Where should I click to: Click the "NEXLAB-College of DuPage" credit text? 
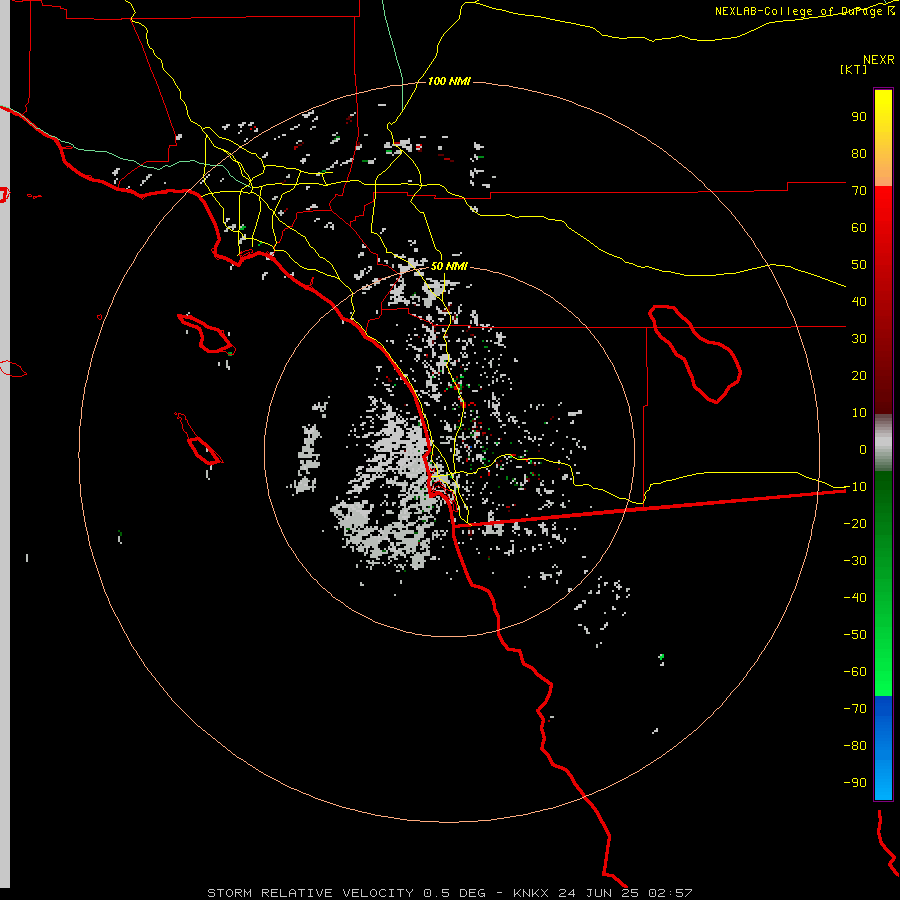click(x=798, y=11)
